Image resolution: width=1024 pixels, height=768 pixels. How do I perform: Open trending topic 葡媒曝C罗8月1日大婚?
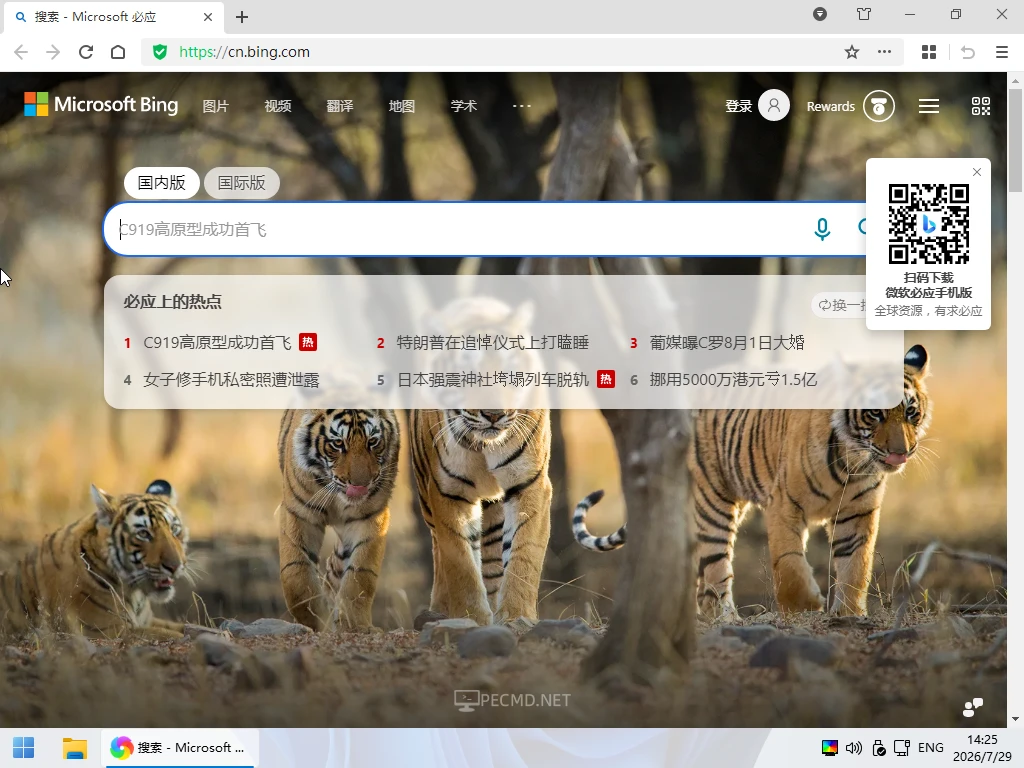(x=727, y=342)
